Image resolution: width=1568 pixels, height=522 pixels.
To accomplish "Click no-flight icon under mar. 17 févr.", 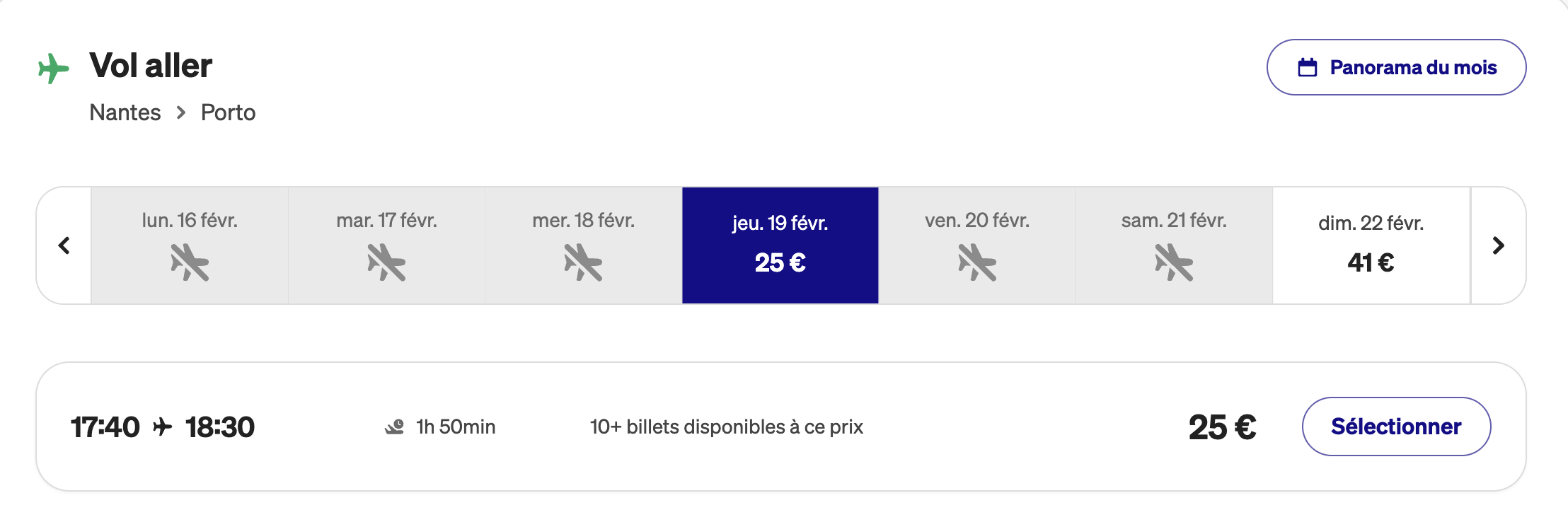I will pos(386,262).
